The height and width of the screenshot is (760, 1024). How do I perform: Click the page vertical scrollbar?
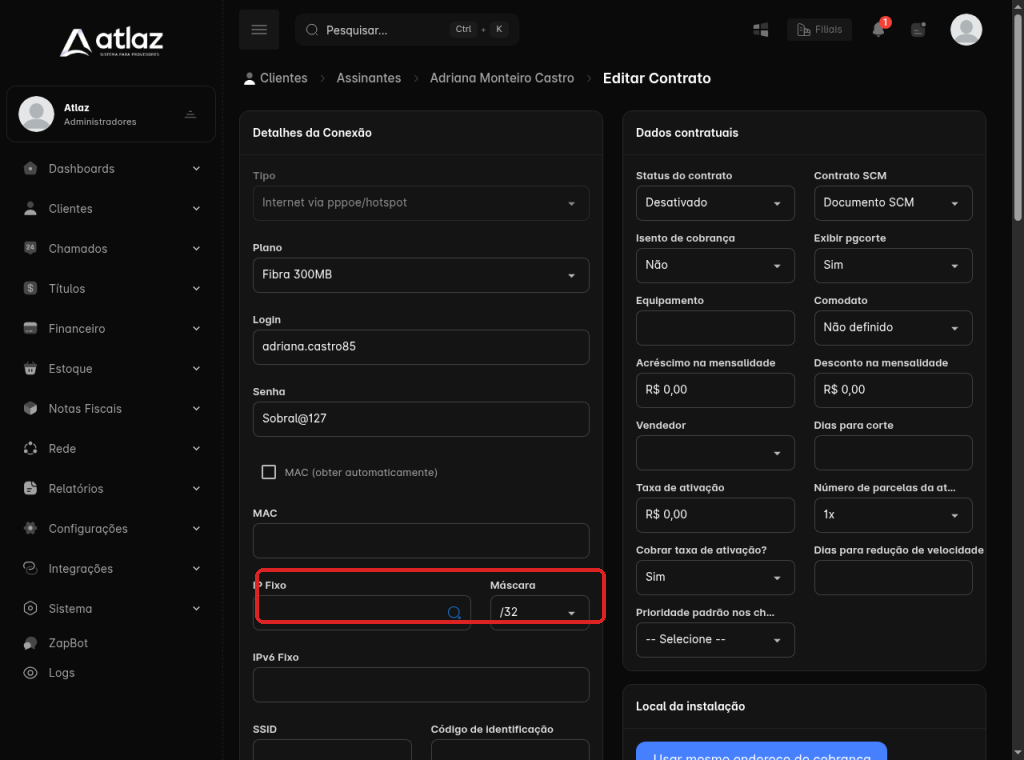coord(1017,118)
